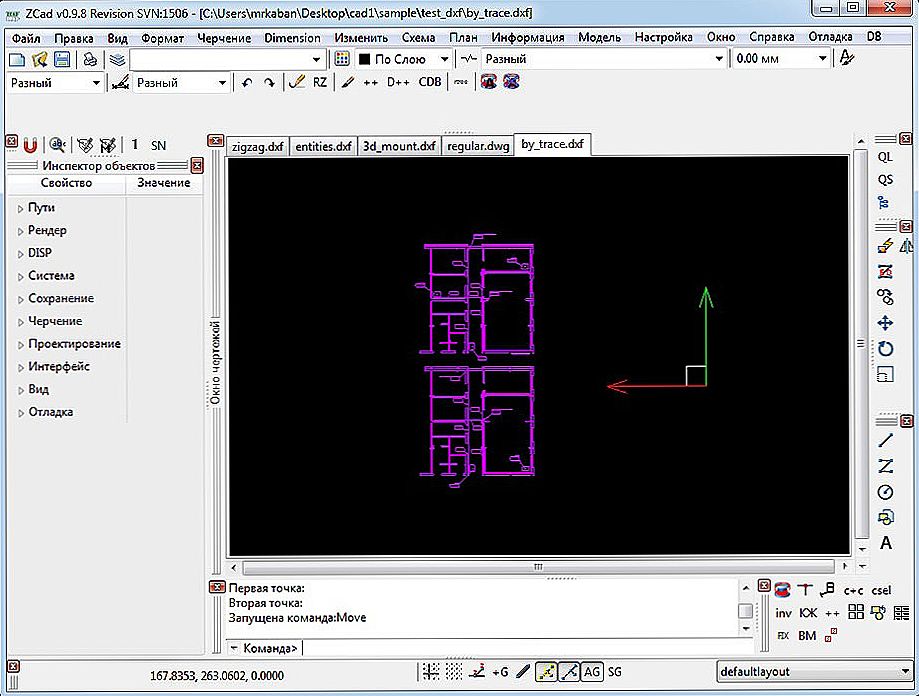Switch to the zigzag.dxf tab
Viewport: 919px width, 696px height.
click(x=257, y=146)
